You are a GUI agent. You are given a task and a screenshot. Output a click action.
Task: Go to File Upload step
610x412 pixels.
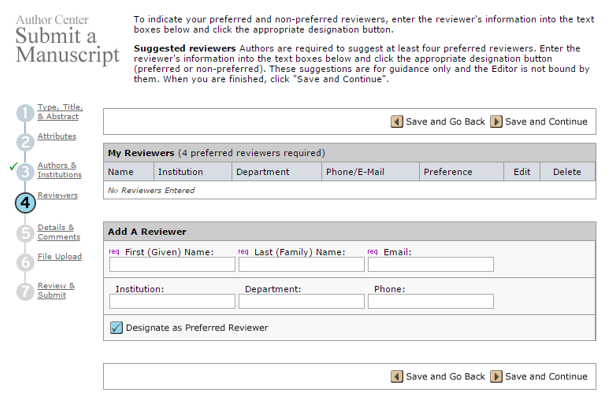tap(58, 257)
